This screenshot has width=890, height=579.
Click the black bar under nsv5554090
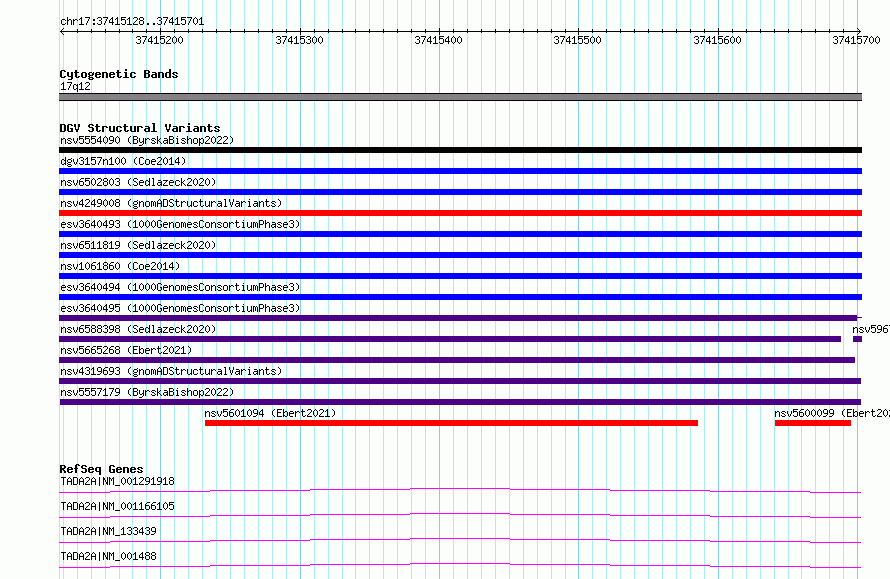tap(460, 150)
